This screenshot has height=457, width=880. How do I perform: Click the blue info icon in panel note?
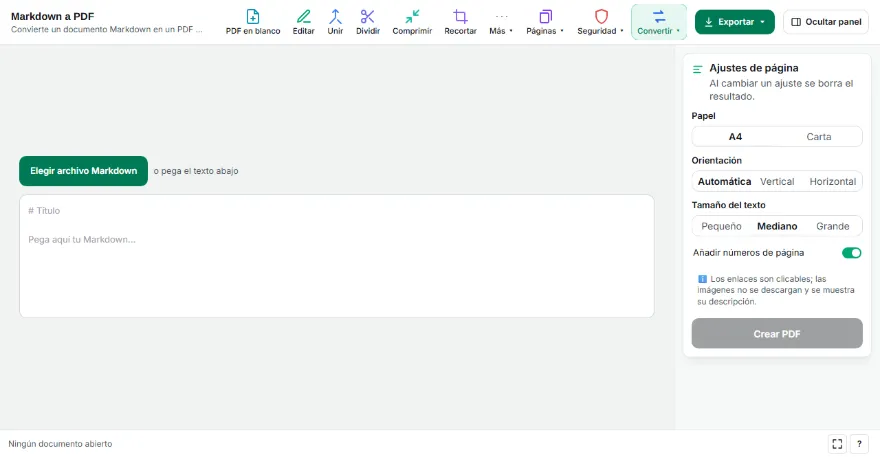(x=702, y=279)
